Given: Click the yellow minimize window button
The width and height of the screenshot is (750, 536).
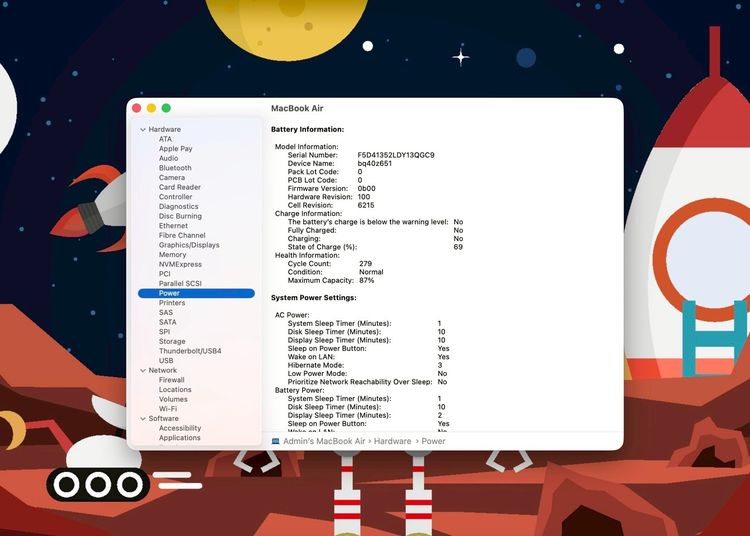Looking at the screenshot, I should (x=151, y=108).
